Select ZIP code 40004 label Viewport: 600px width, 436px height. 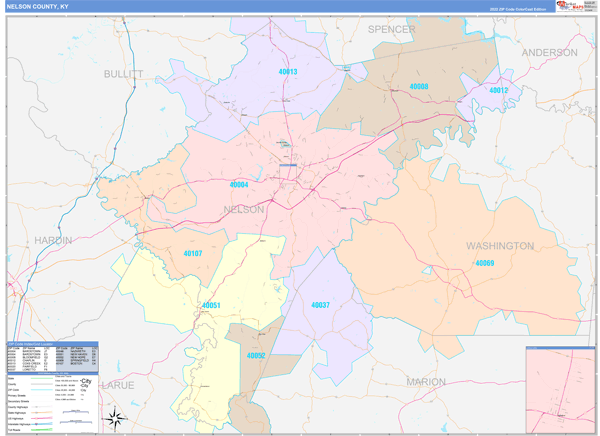pyautogui.click(x=239, y=185)
